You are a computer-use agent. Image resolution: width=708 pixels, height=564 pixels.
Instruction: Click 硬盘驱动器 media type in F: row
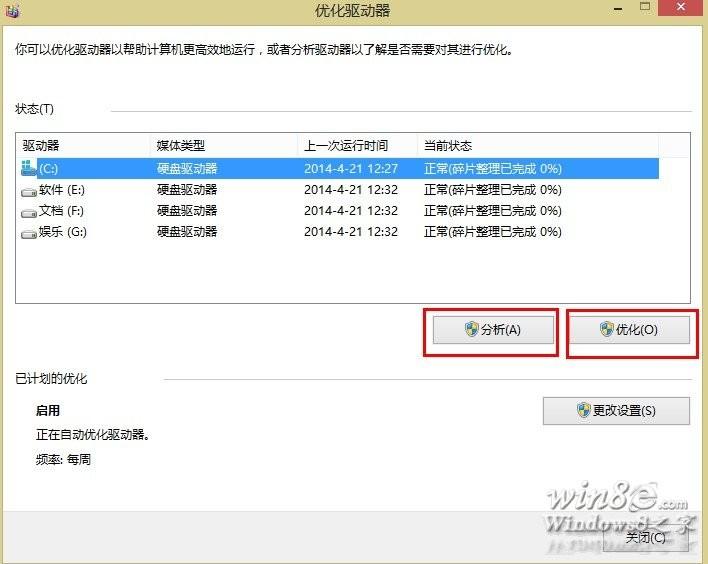pyautogui.click(x=187, y=210)
